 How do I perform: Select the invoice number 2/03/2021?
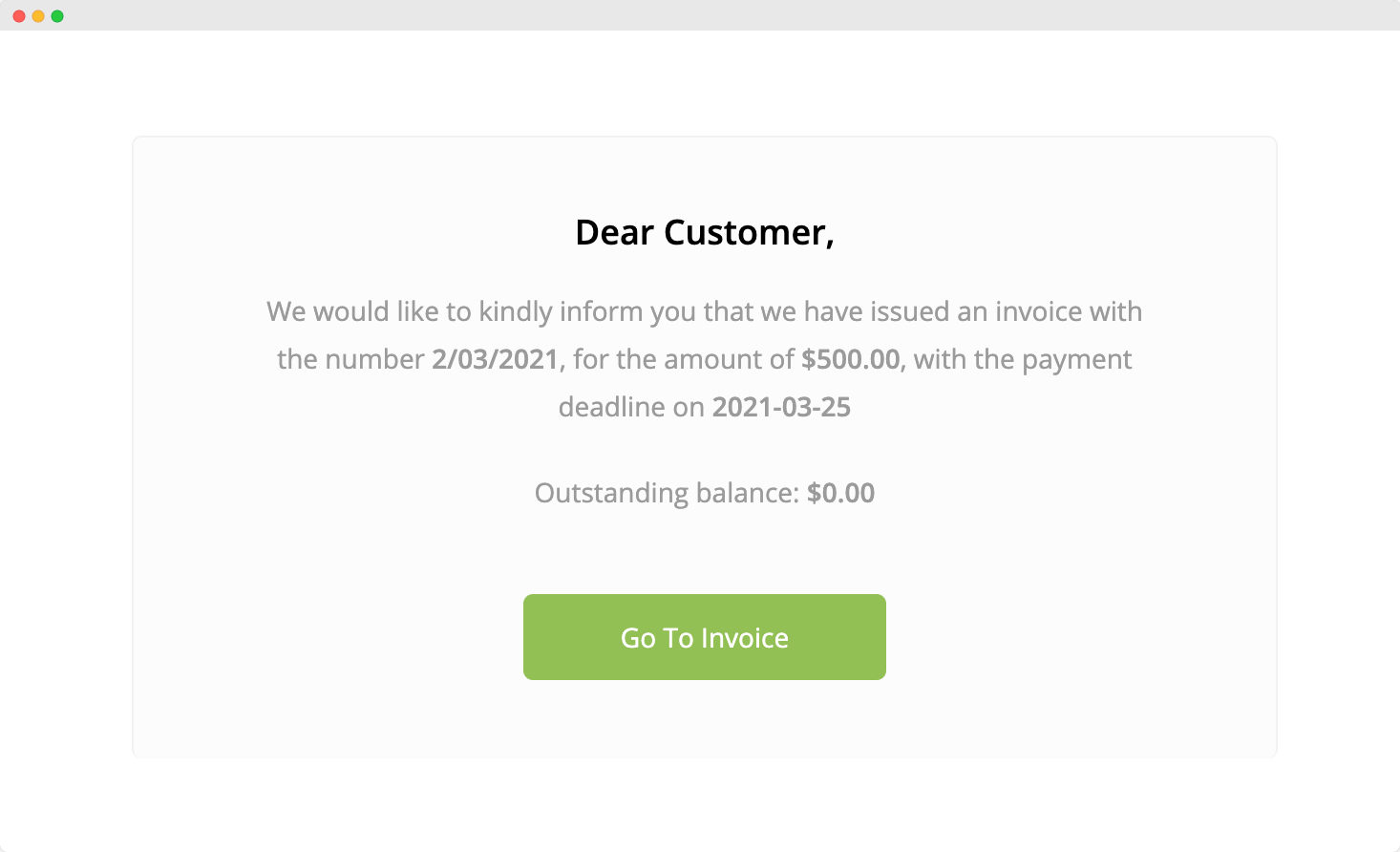point(495,359)
